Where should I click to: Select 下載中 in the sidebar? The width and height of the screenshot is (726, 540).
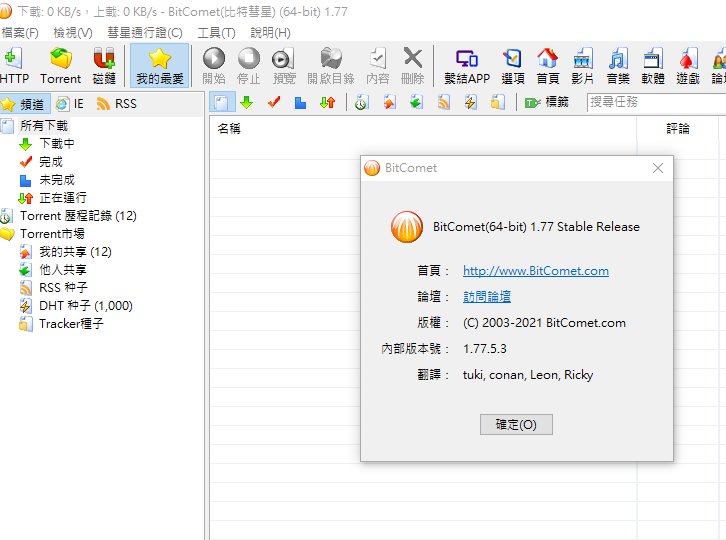56,144
